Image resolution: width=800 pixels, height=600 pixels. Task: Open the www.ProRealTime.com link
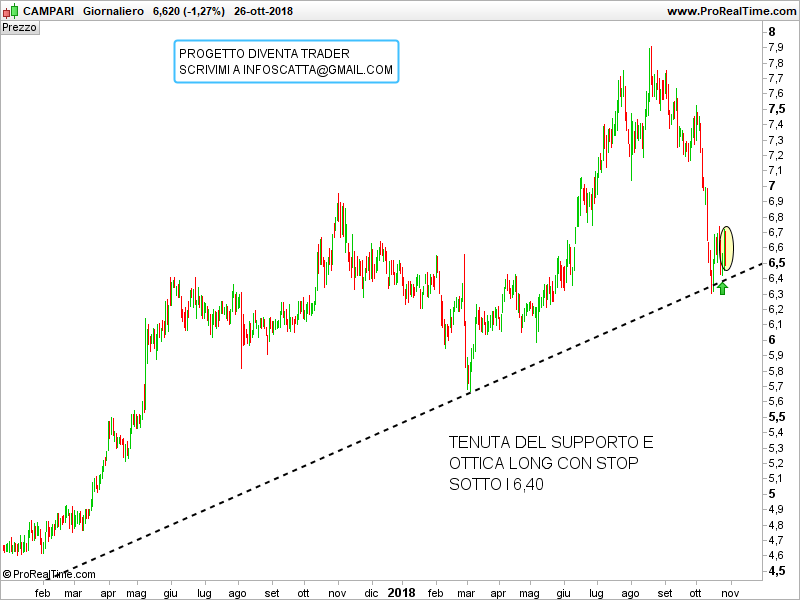tap(730, 11)
